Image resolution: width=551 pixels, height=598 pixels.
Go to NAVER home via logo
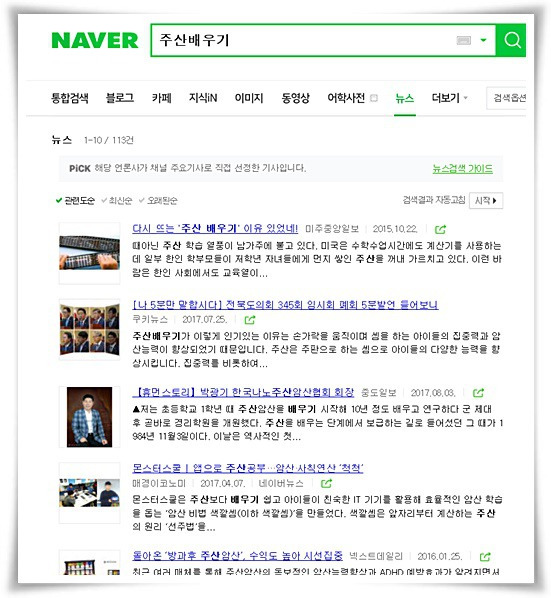tap(95, 40)
